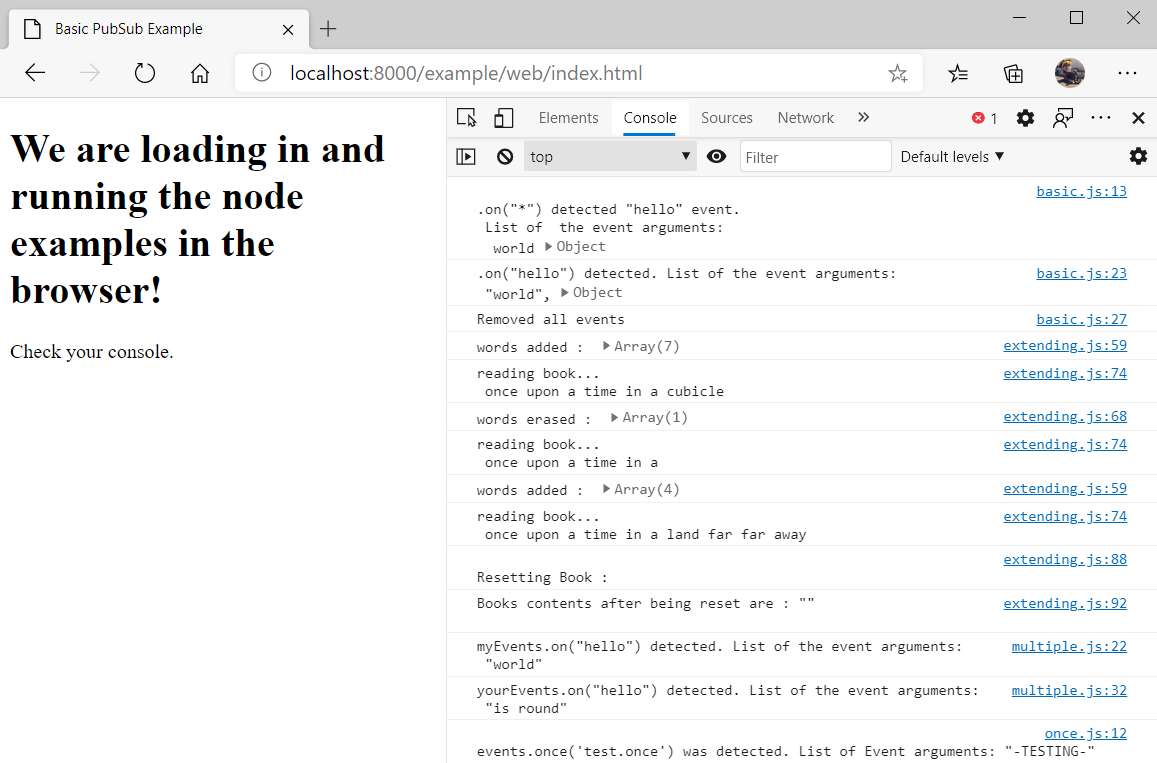Expand Array(7) in words added log

tap(640, 346)
